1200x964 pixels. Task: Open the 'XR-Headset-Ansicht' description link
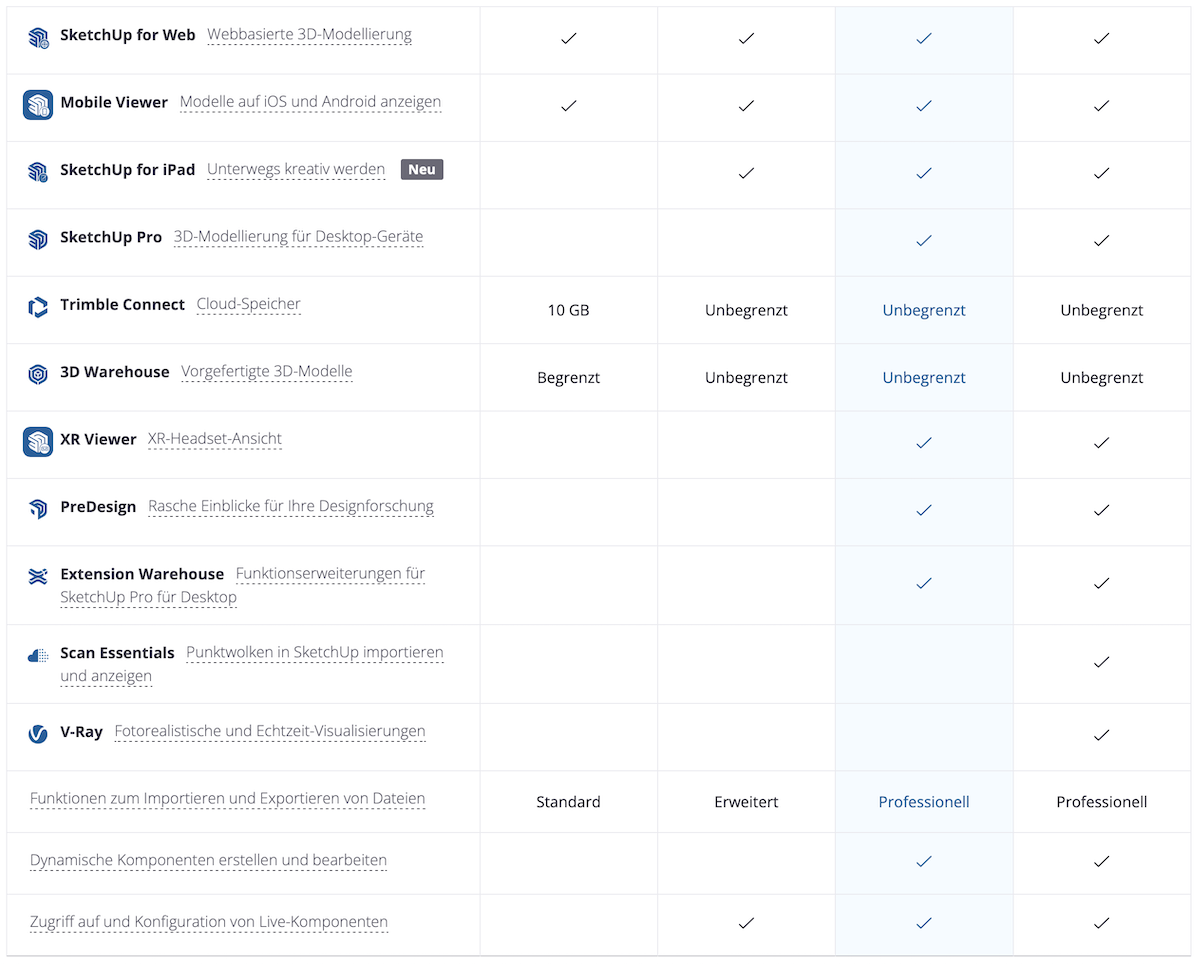coord(215,439)
